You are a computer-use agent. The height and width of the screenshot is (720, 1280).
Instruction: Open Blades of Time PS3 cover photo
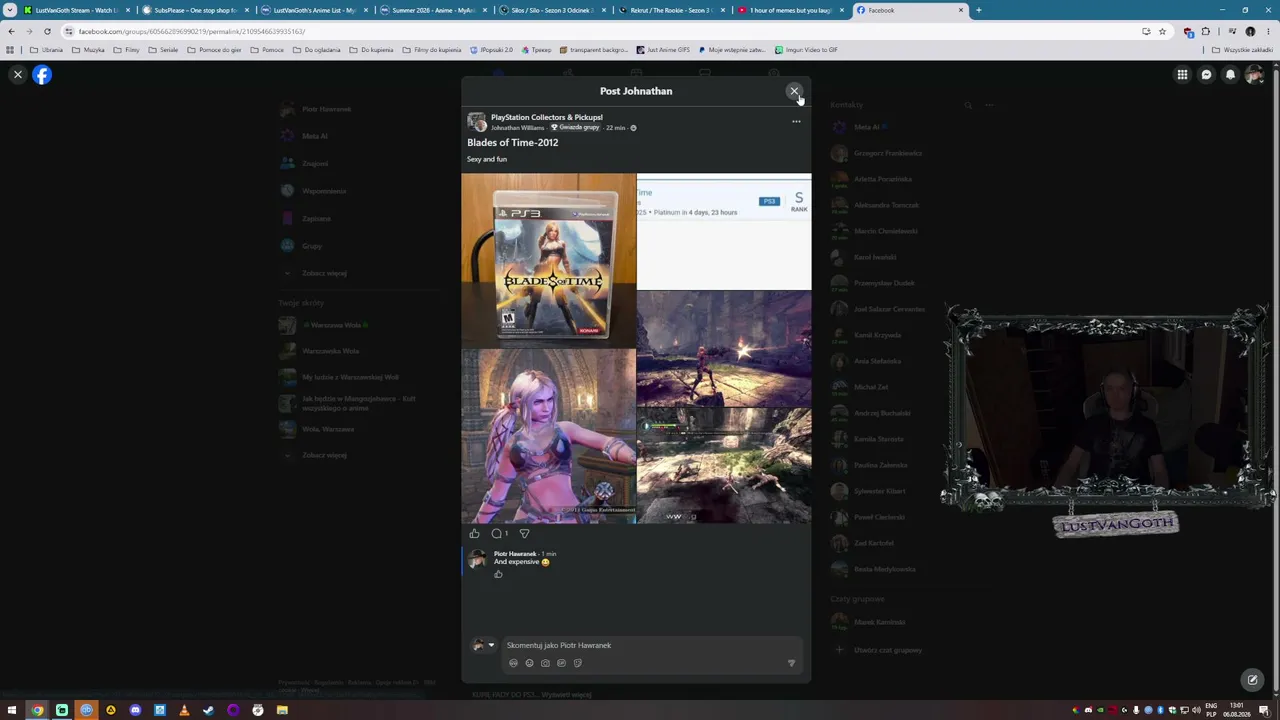coord(548,260)
